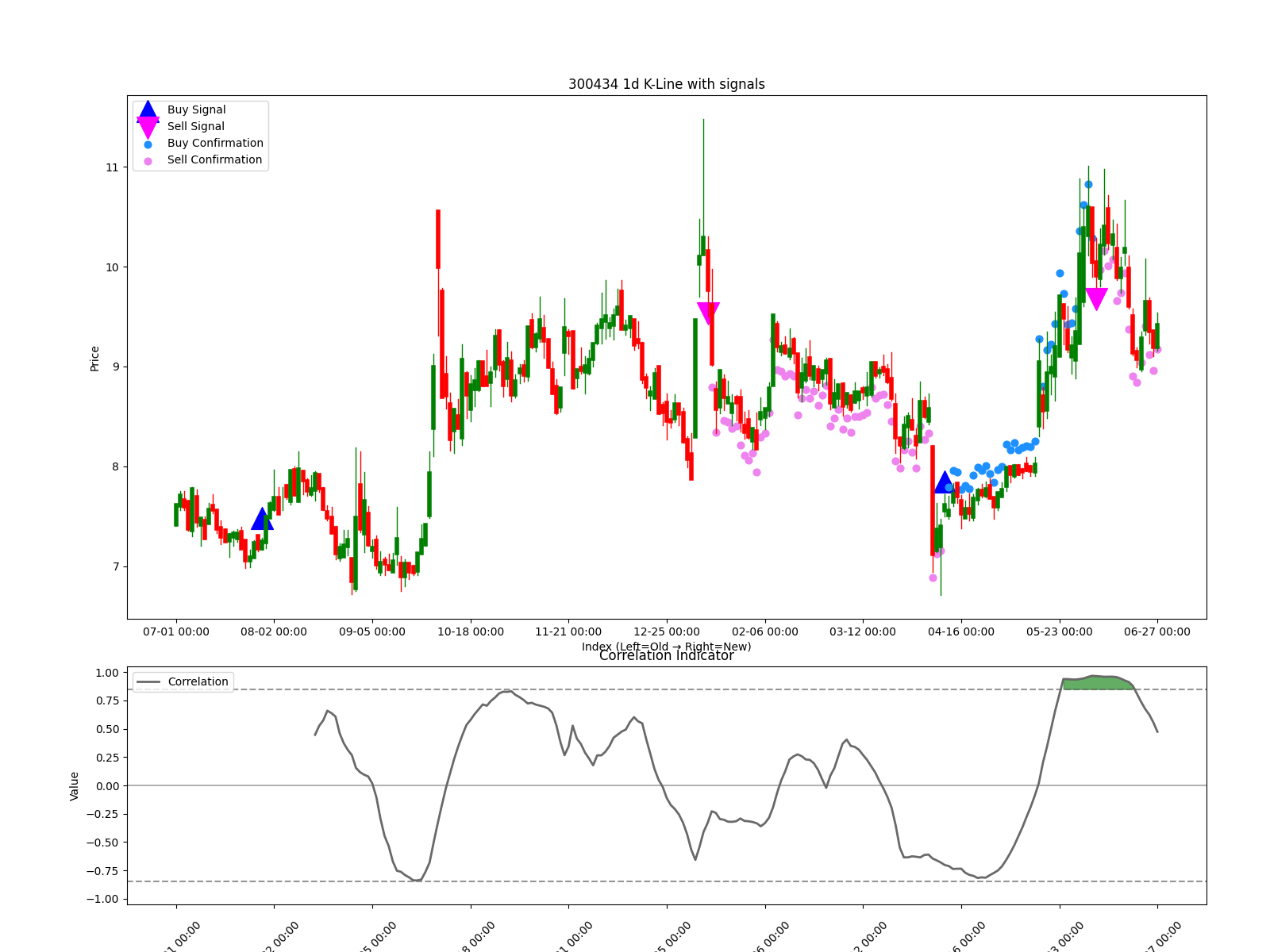The image size is (1270, 952).
Task: Click the correlation axis tick '−0.75'
Action: [x=102, y=871]
